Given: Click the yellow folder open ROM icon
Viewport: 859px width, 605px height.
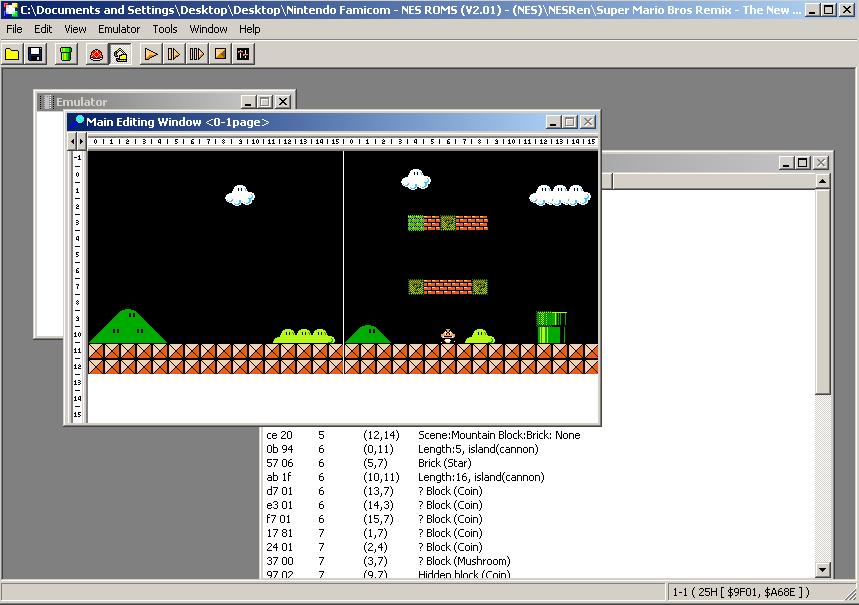Looking at the screenshot, I should [13, 54].
